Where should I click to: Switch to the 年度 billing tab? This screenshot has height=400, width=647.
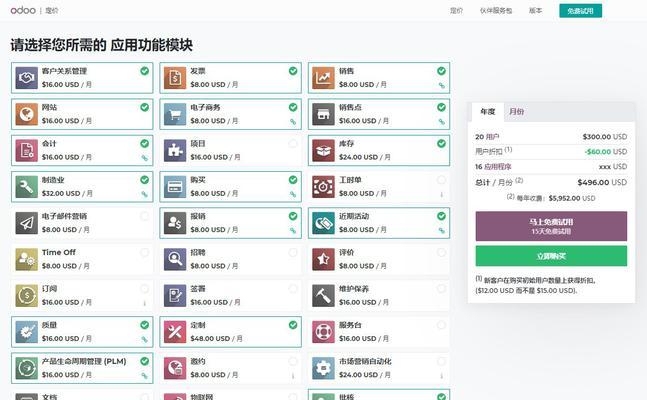point(488,112)
